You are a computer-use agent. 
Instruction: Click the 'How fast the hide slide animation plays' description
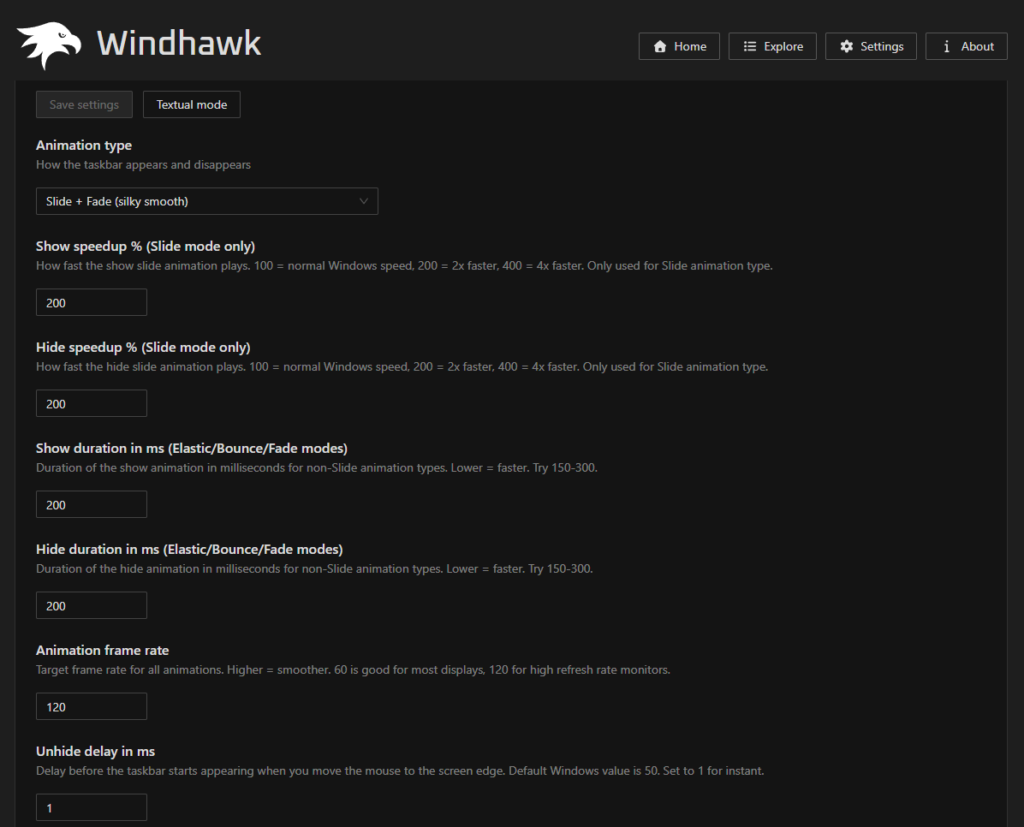[x=402, y=366]
